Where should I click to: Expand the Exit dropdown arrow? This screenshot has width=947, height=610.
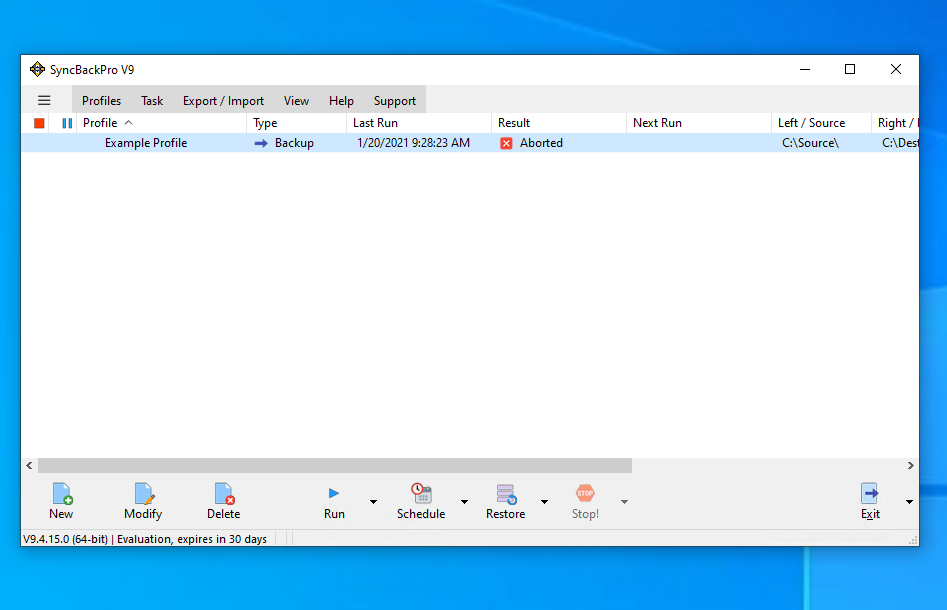[x=909, y=502]
